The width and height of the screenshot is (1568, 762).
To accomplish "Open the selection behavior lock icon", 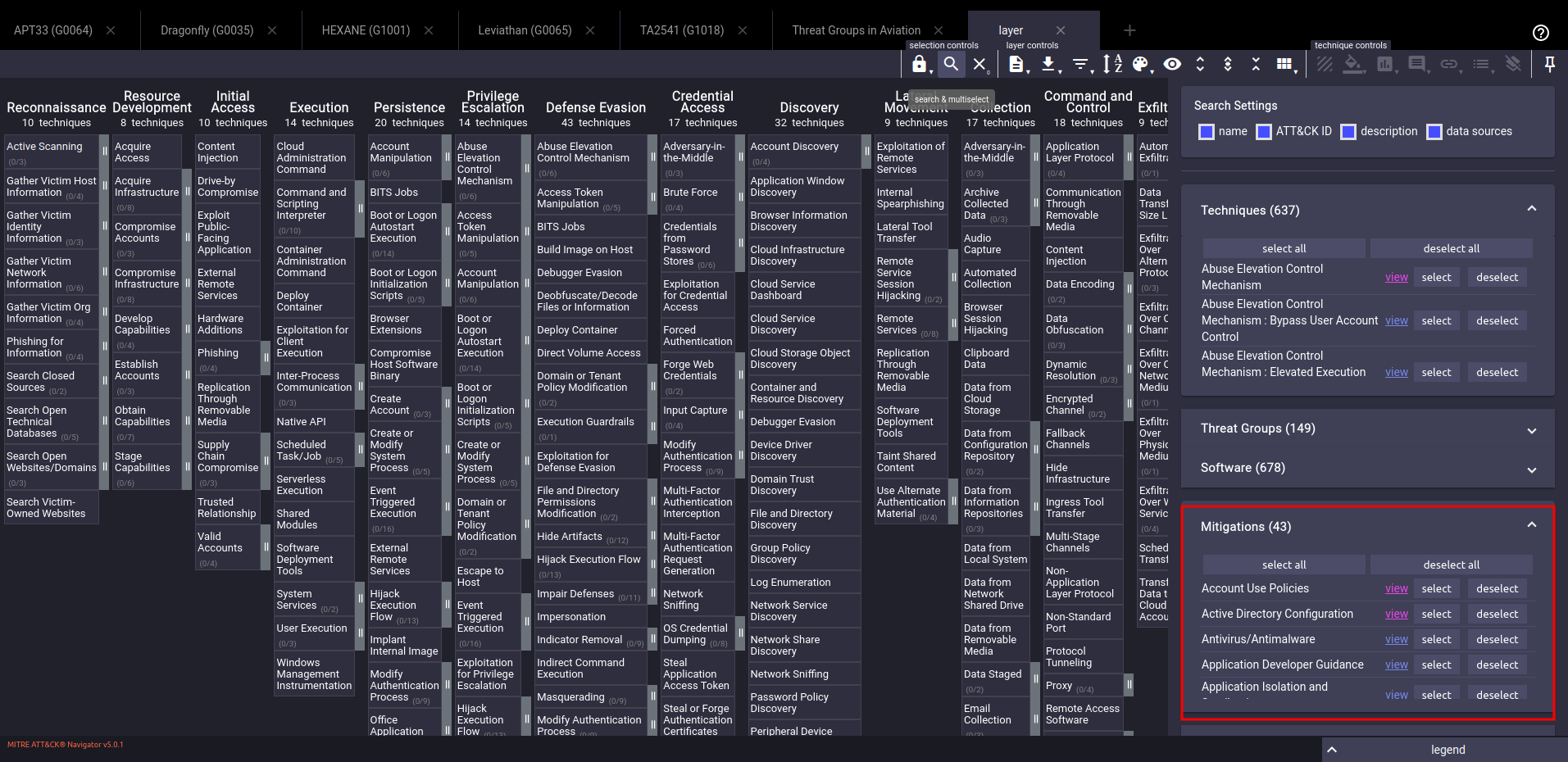I will [919, 64].
